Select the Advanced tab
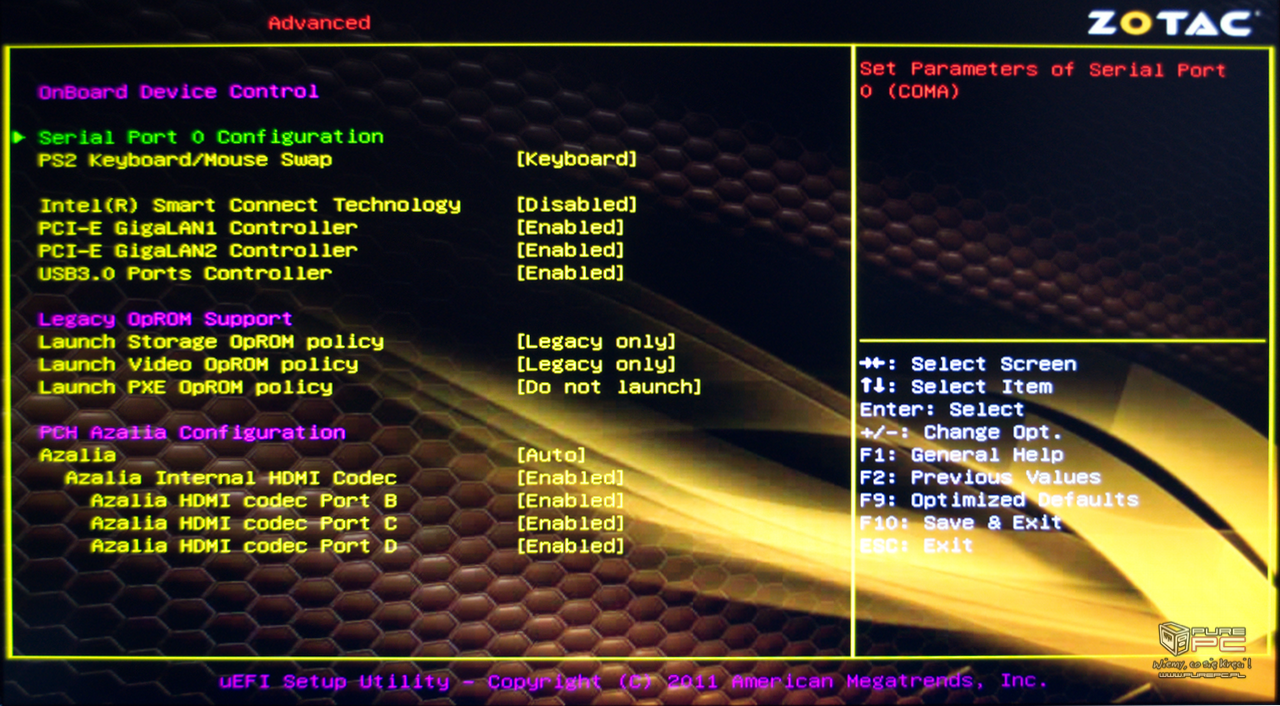This screenshot has width=1280, height=706. (319, 23)
